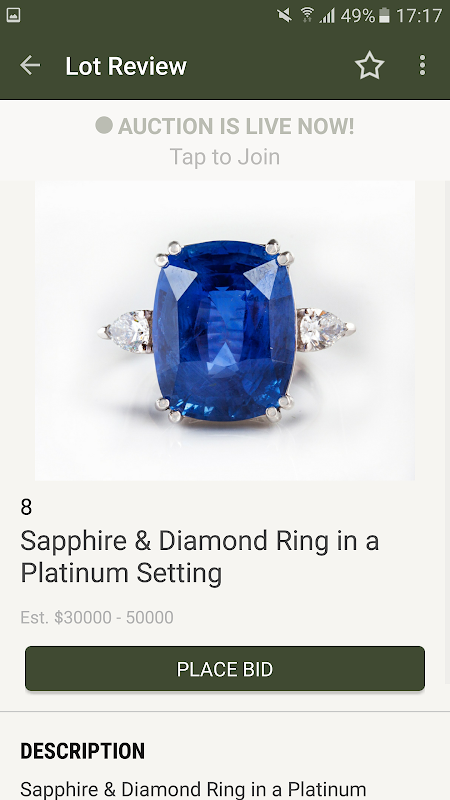This screenshot has height=800, width=450.
Task: Tap the battery icon in status bar
Action: click(x=384, y=15)
